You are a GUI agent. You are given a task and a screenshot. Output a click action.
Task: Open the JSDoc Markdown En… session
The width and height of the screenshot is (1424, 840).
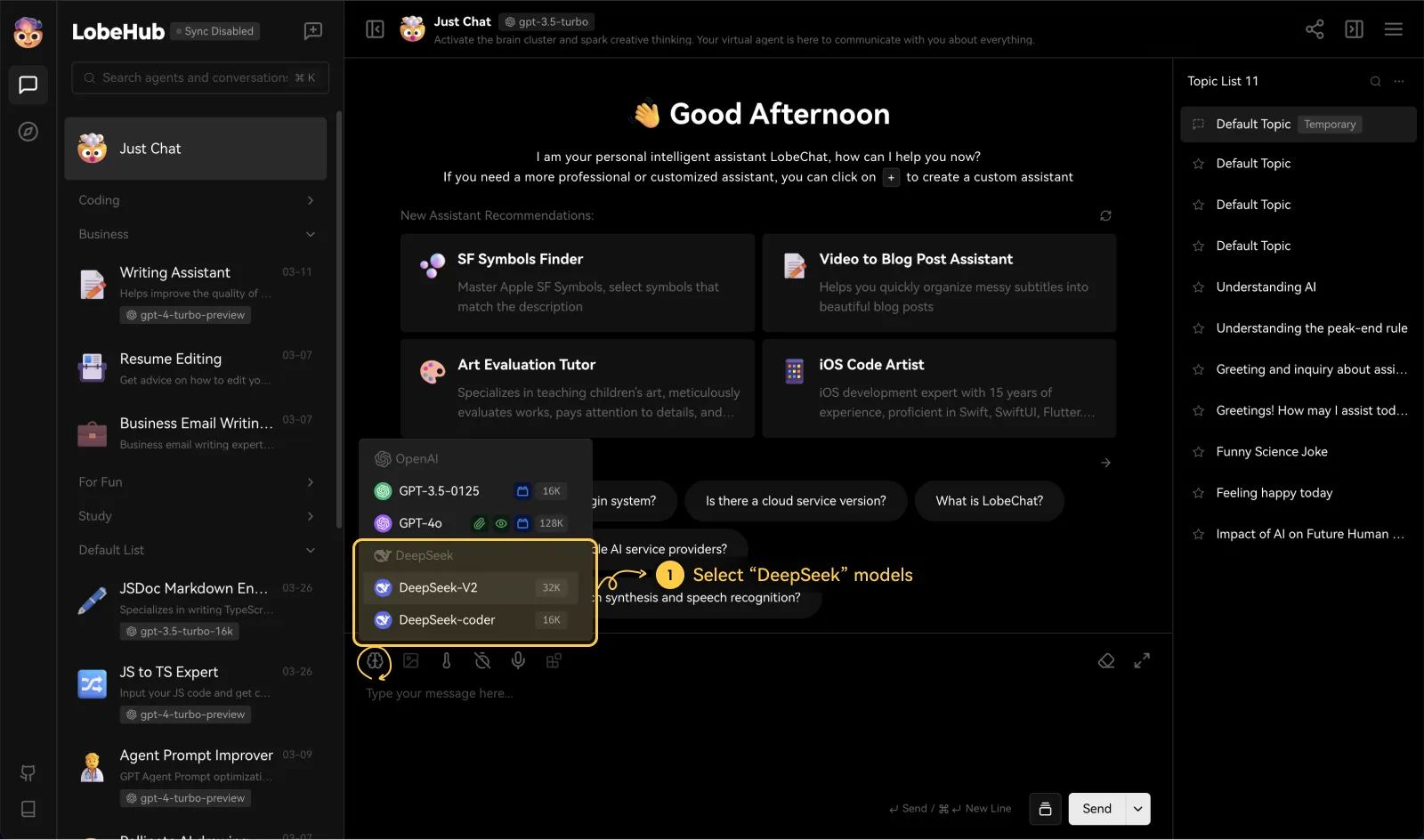pos(196,609)
